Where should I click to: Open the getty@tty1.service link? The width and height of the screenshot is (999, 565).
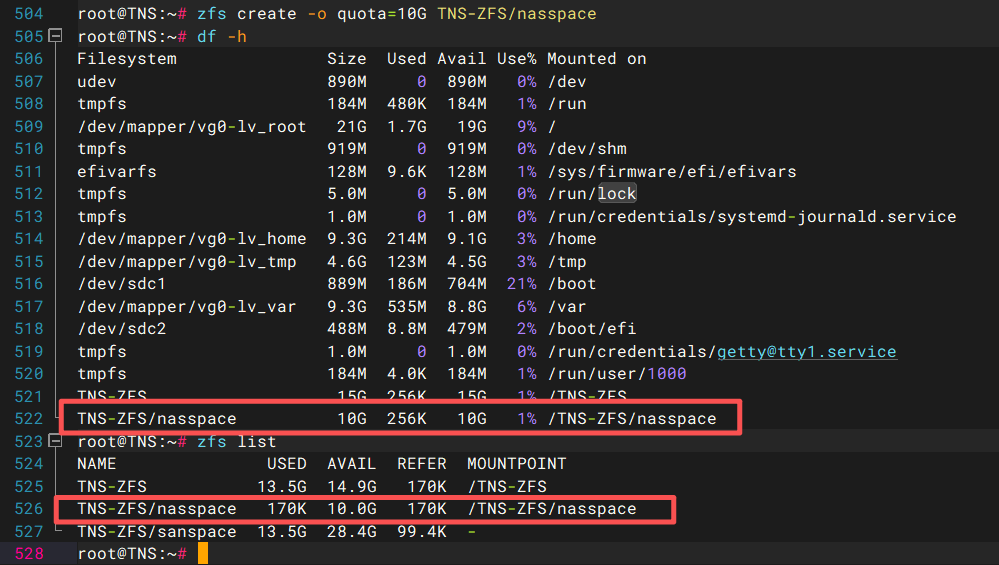click(x=806, y=351)
